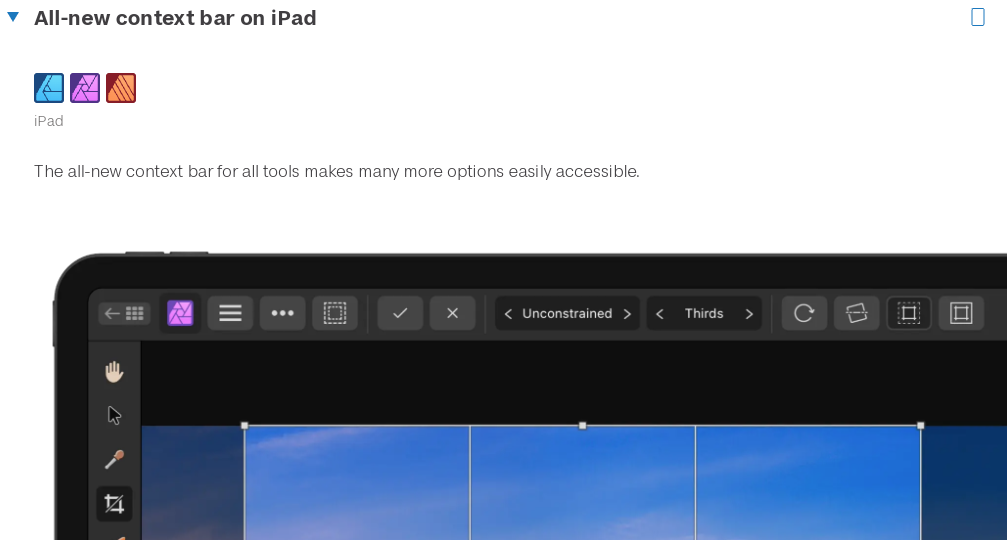Open the three-dots more options menu
This screenshot has height=540, width=1007.
point(283,313)
